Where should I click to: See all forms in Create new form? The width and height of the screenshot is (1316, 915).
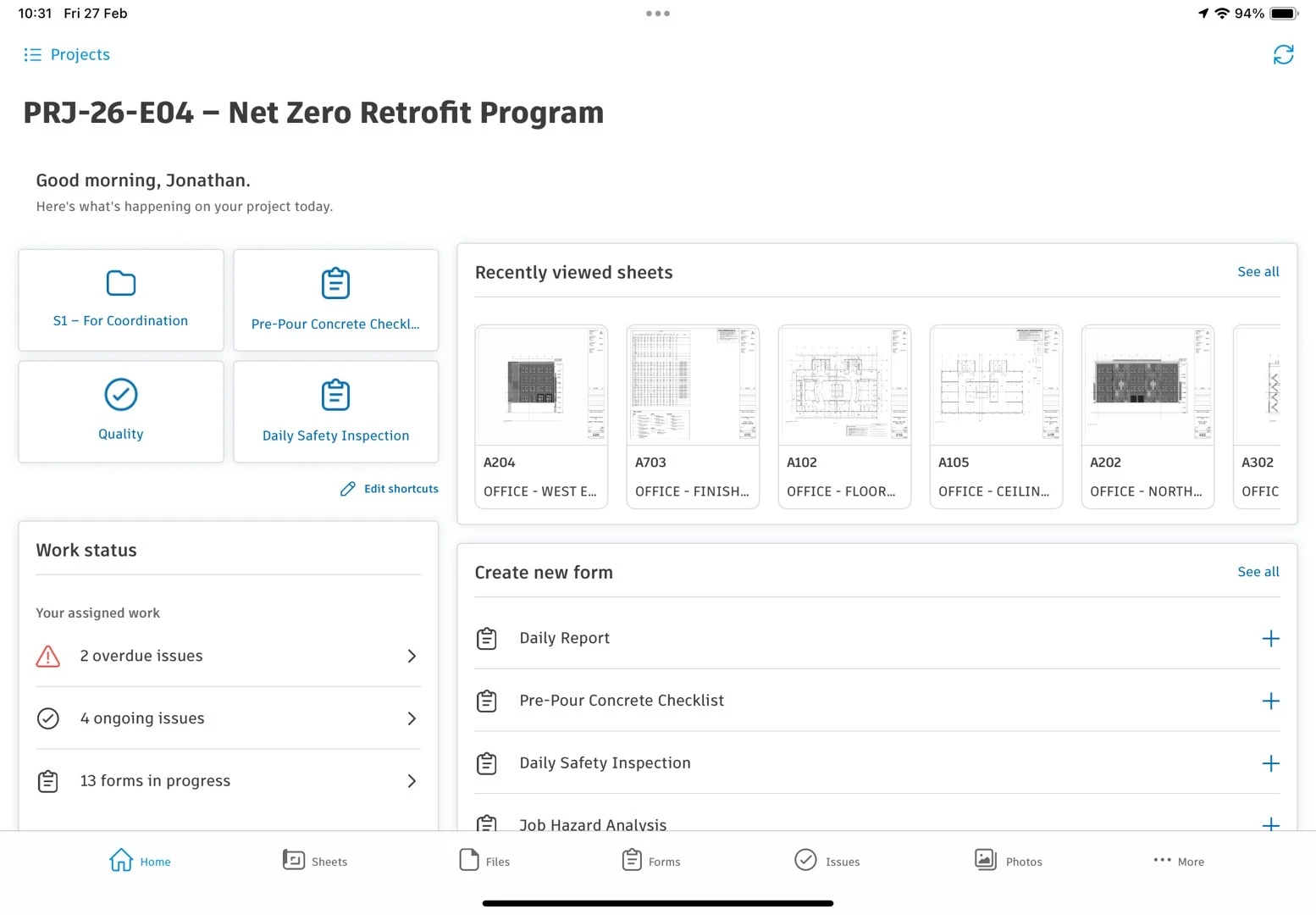[x=1258, y=572]
